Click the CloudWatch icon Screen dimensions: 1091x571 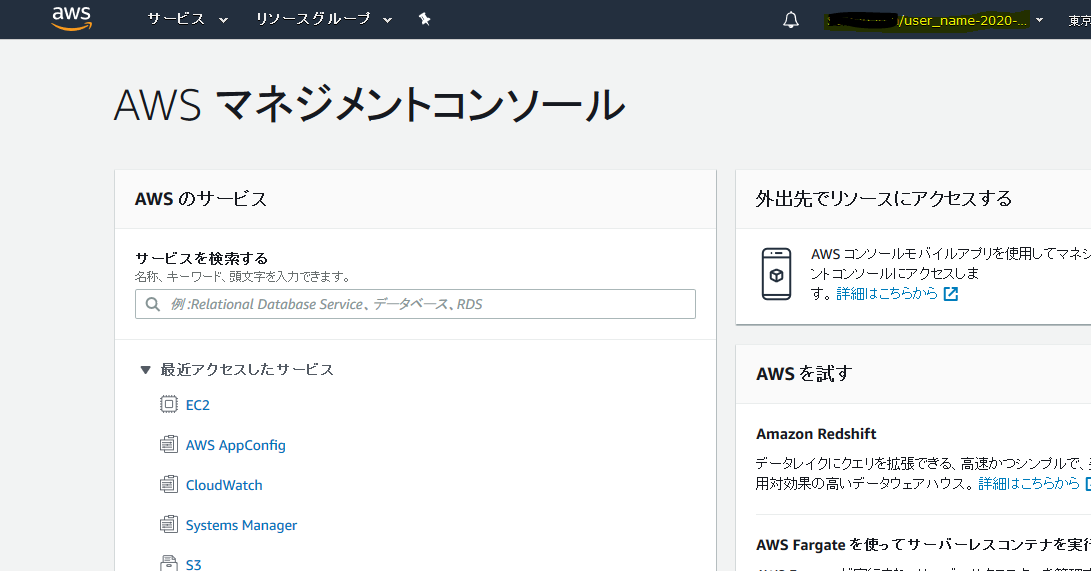coord(168,484)
